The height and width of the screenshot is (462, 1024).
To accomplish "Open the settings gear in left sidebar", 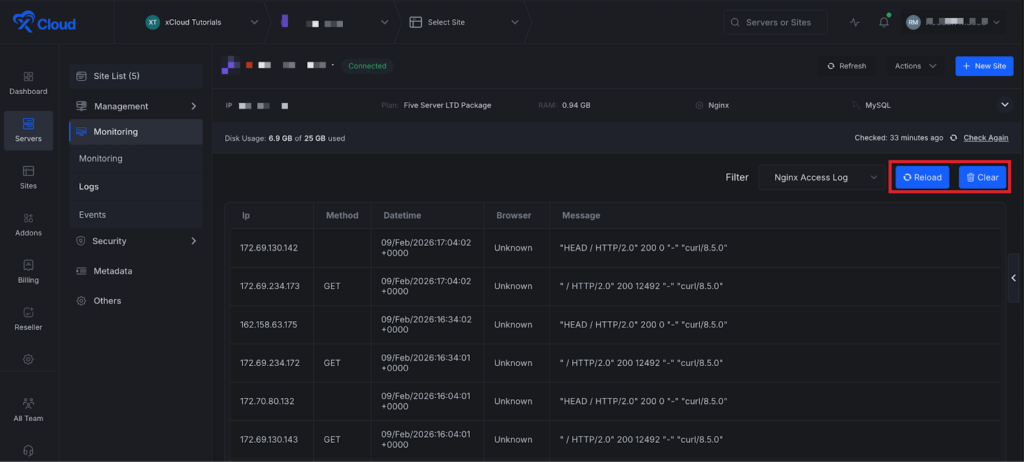I will [x=28, y=359].
